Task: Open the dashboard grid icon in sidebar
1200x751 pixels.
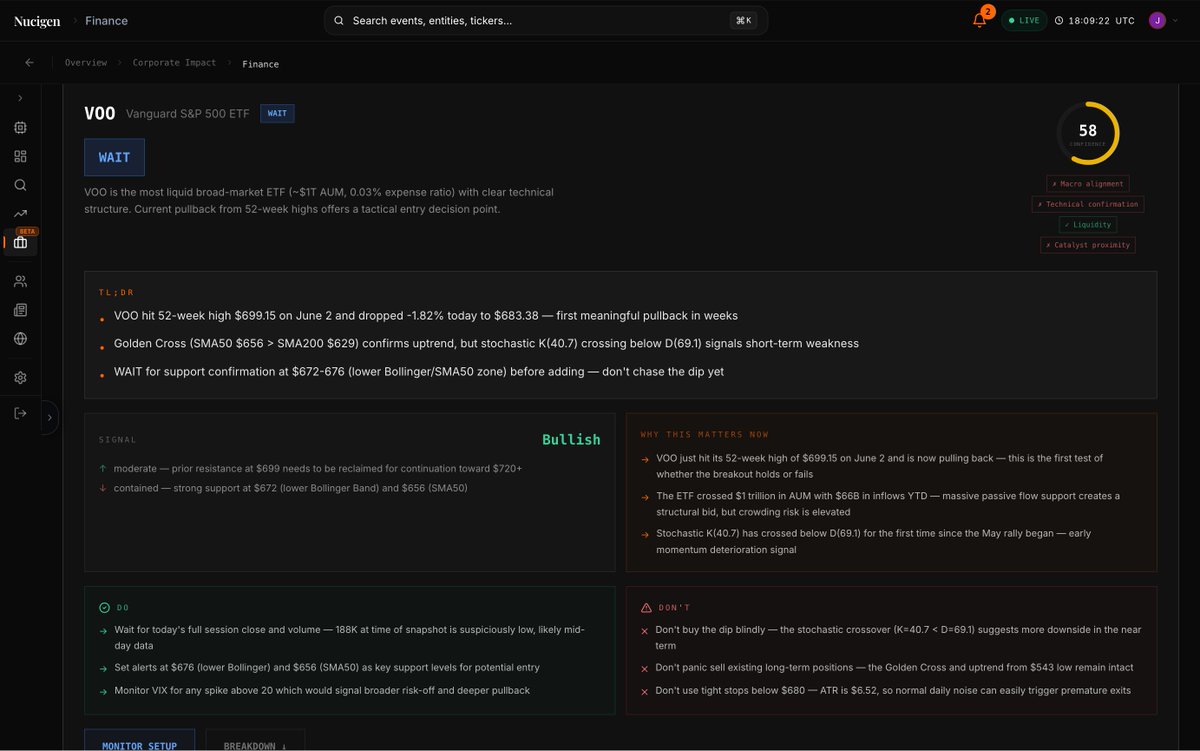Action: (x=20, y=156)
